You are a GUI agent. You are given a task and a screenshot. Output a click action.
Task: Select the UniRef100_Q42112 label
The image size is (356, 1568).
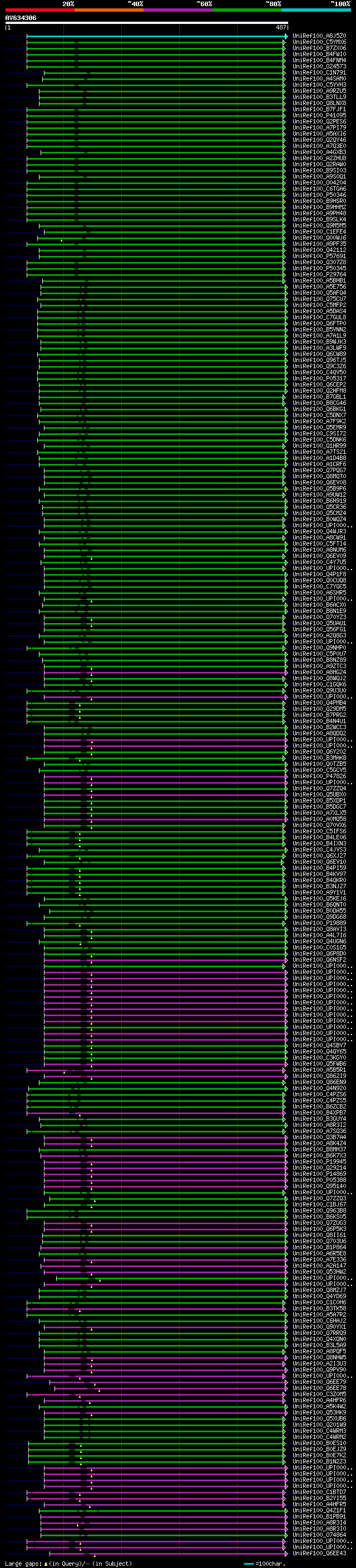click(x=319, y=250)
